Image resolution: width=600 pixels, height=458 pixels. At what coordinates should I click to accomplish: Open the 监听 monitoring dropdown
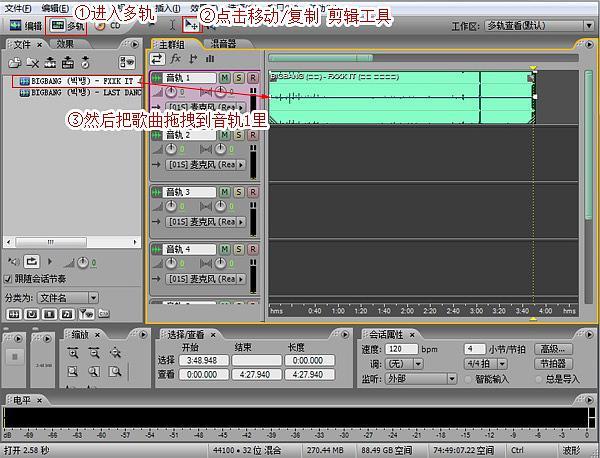[421, 379]
